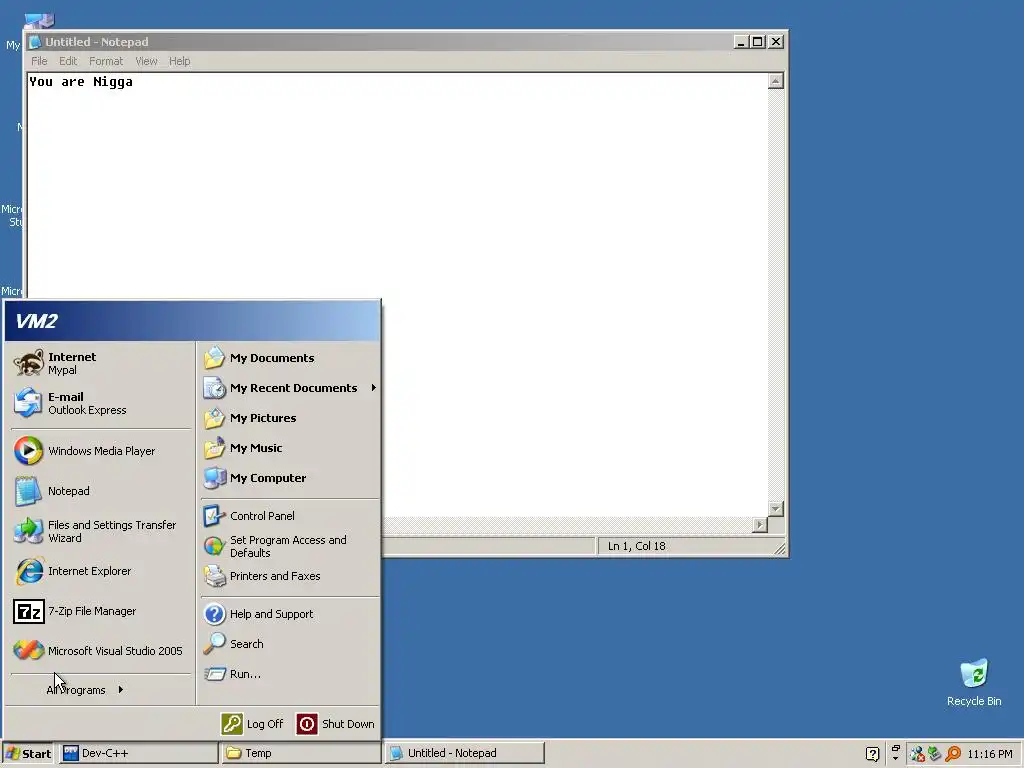
Task: Click the Shut Down power icon
Action: click(307, 724)
